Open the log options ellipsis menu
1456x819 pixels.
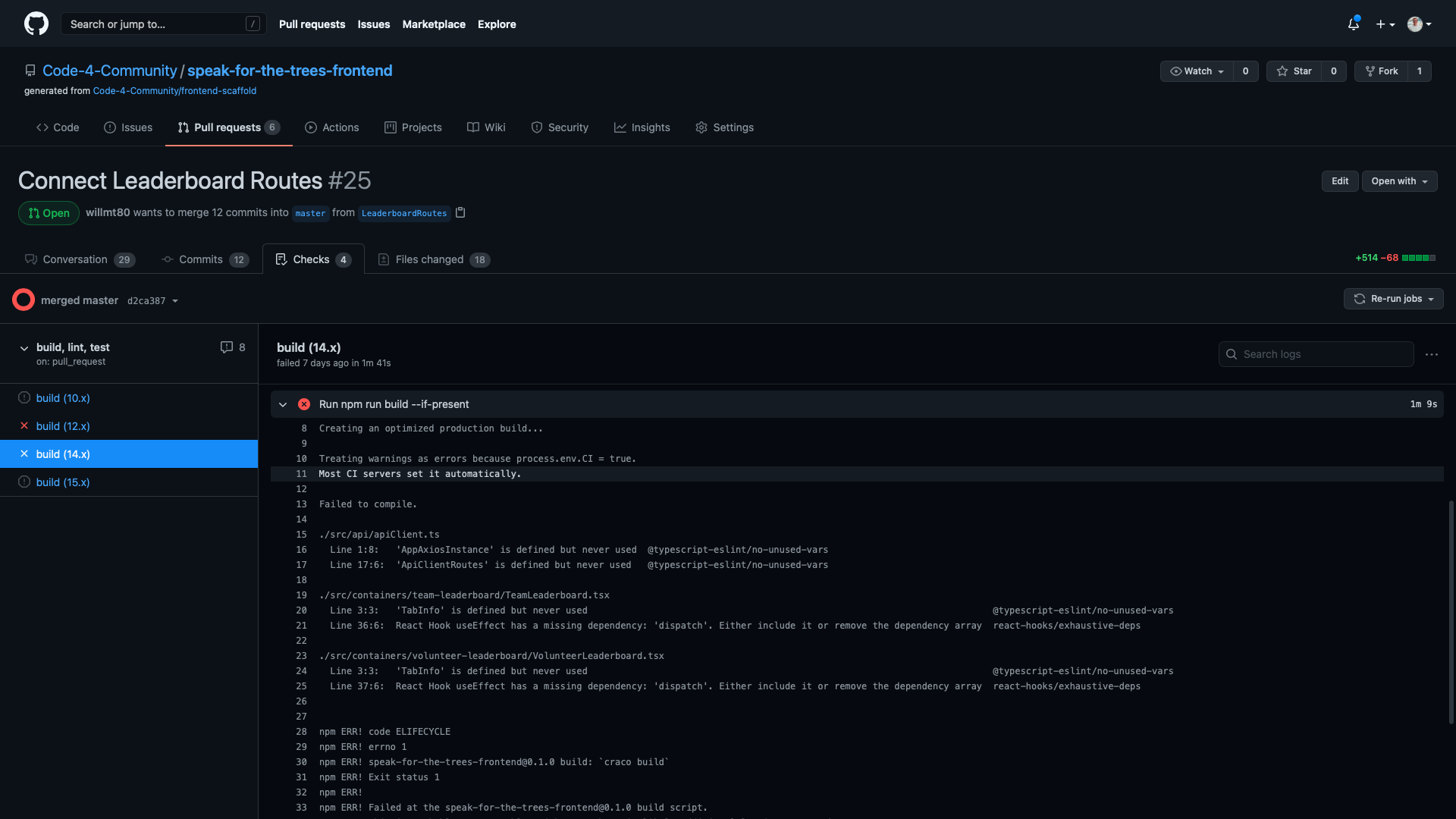(x=1431, y=354)
